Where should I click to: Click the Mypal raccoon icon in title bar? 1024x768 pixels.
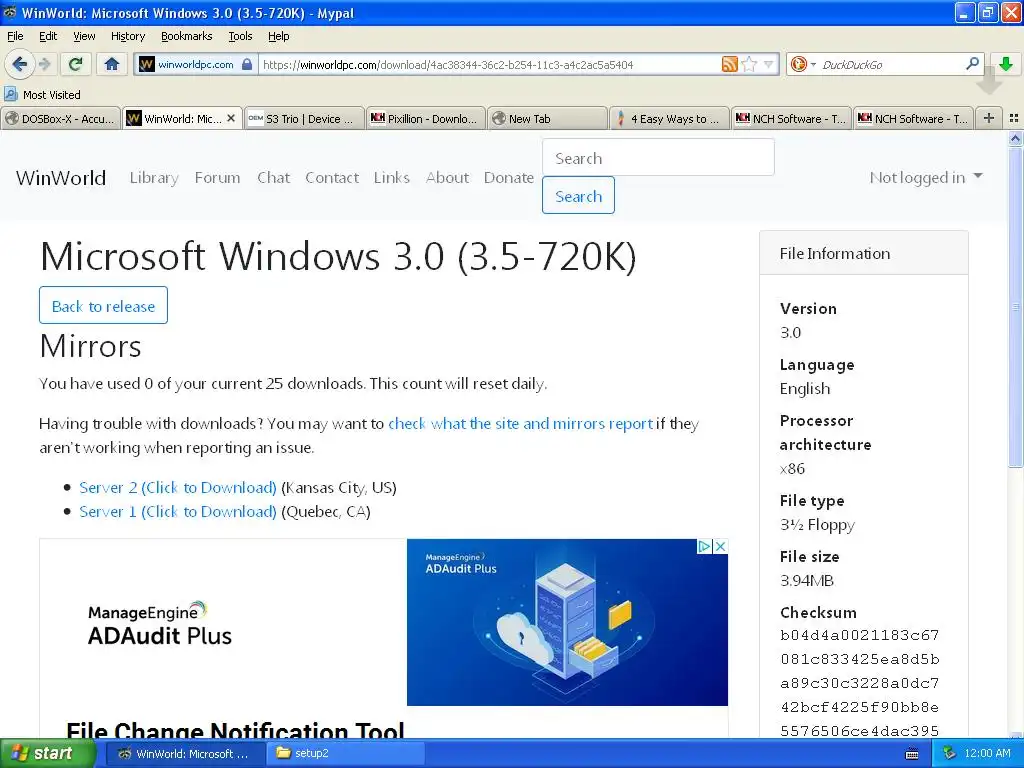(10, 12)
